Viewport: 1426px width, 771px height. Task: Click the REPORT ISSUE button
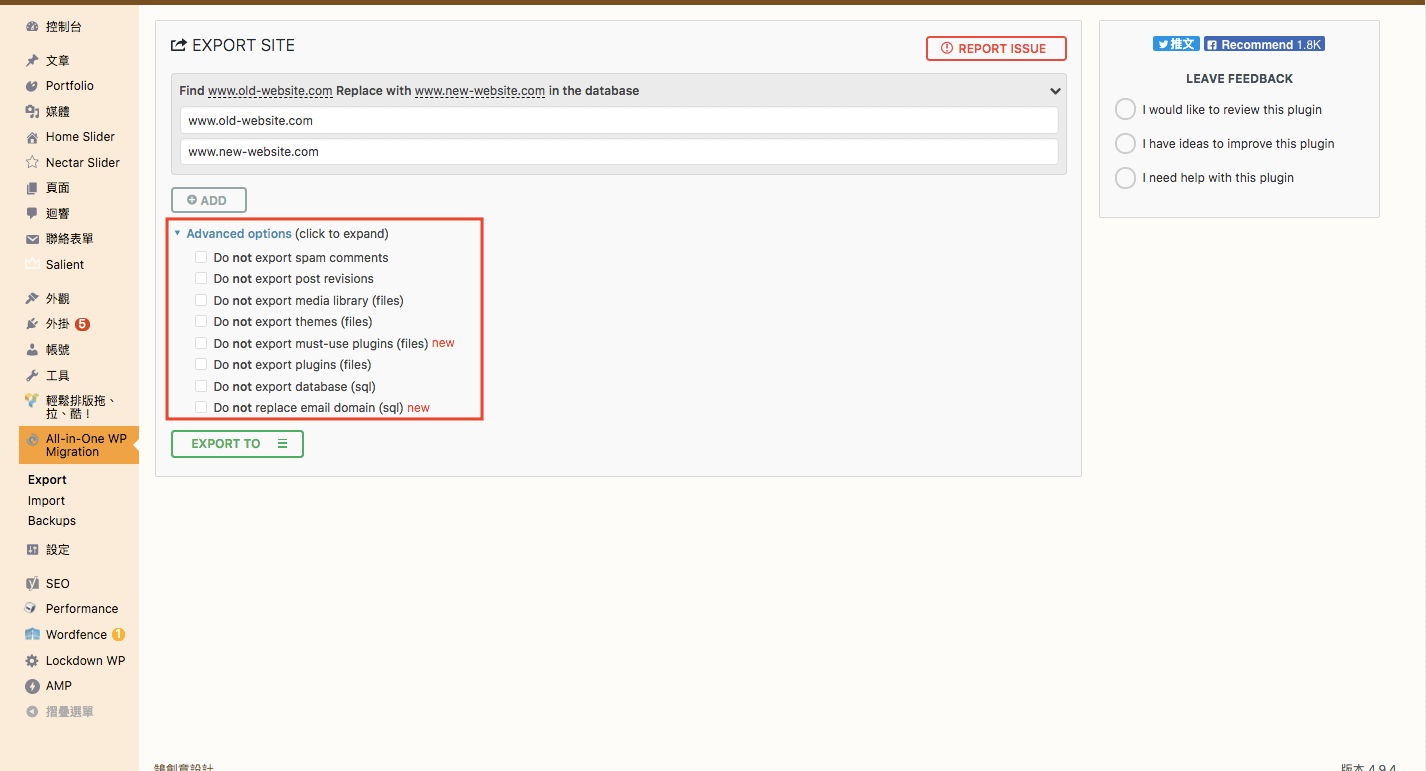pyautogui.click(x=996, y=48)
